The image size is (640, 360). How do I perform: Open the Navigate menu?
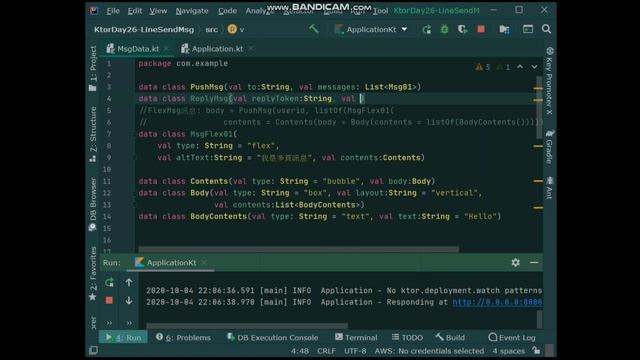(192, 11)
